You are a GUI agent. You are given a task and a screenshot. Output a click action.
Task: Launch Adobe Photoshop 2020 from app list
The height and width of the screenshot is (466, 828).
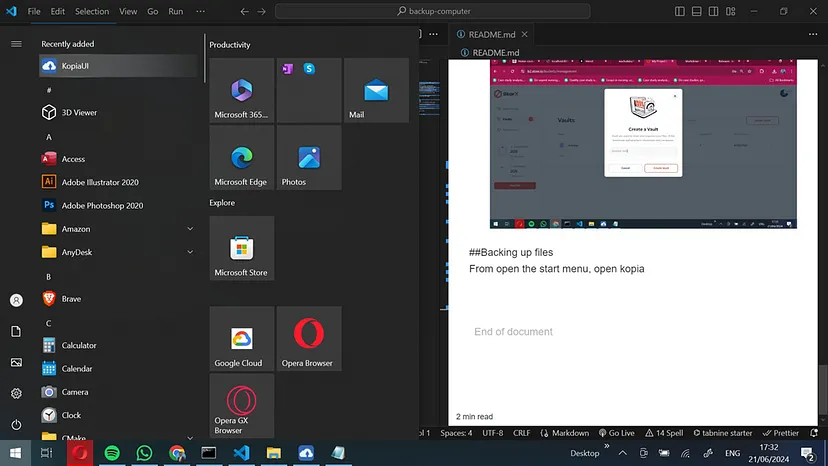101,205
